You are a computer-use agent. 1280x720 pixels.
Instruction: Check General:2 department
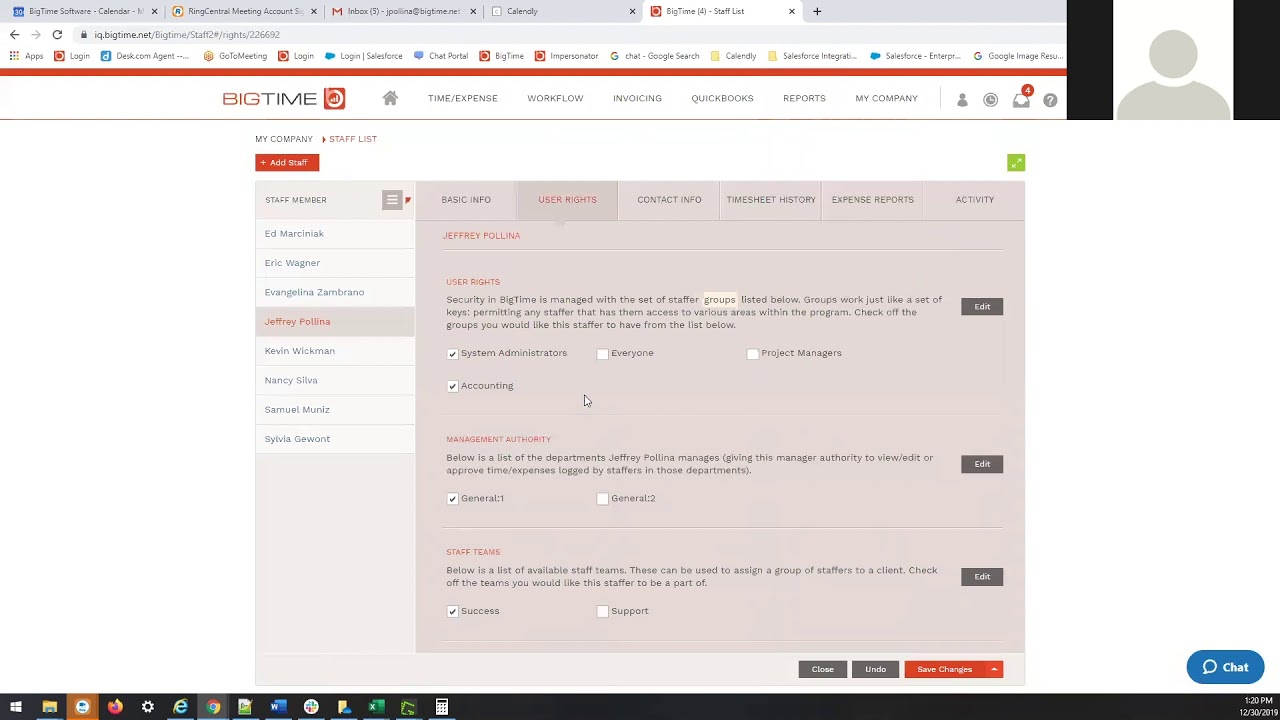tap(603, 499)
